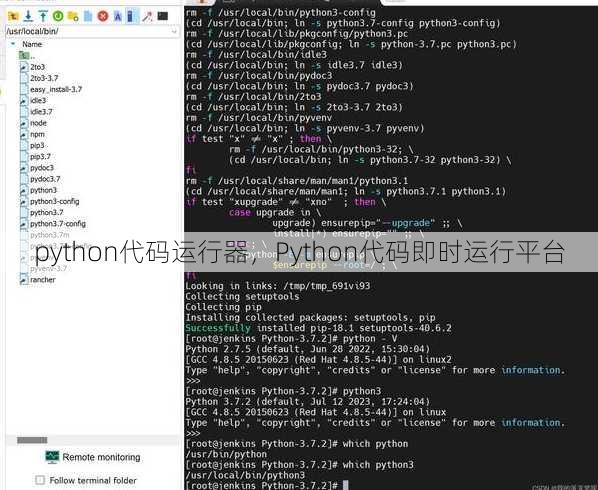Toggle the highlighted blue panel icon
Screen dimensions: 598x490
click(x=132, y=16)
